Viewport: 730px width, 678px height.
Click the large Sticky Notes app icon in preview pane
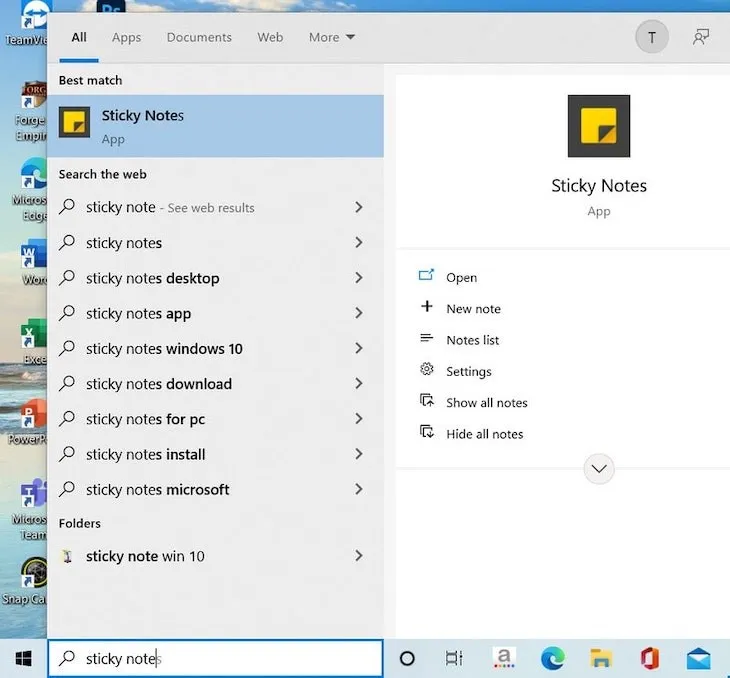click(598, 126)
